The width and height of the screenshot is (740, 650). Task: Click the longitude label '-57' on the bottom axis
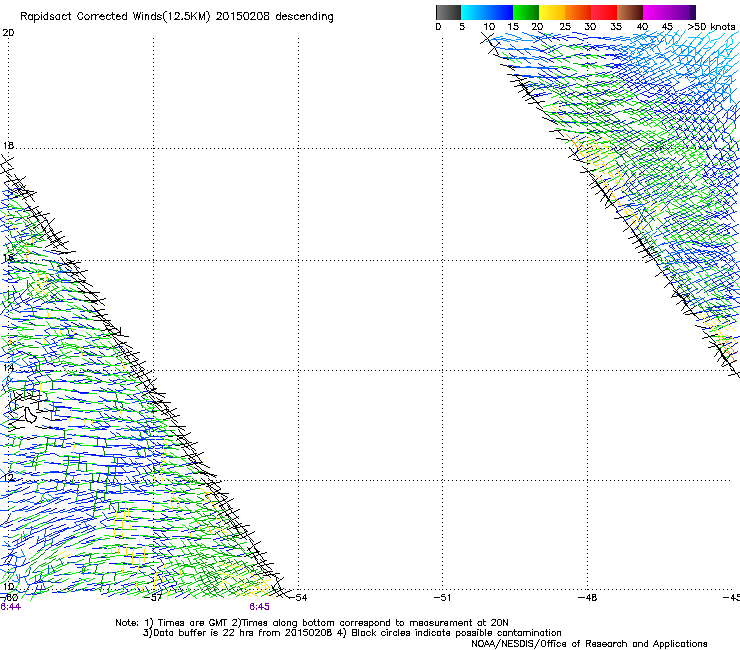point(153,598)
